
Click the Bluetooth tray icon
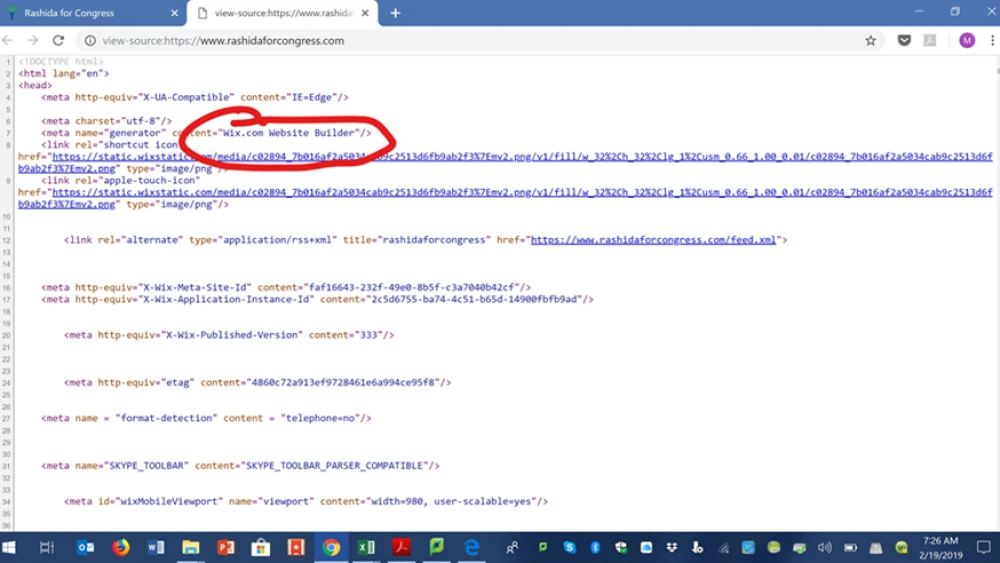(595, 547)
